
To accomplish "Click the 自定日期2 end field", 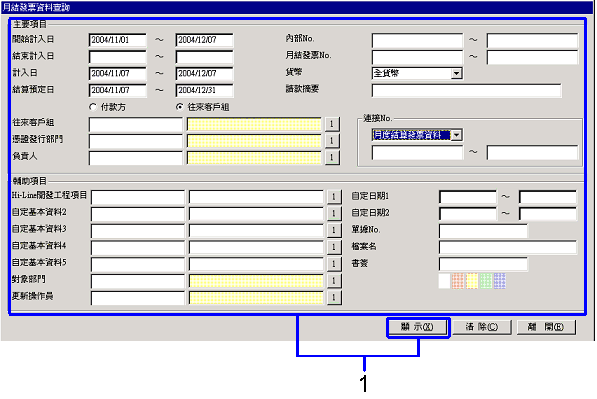I will point(548,214).
